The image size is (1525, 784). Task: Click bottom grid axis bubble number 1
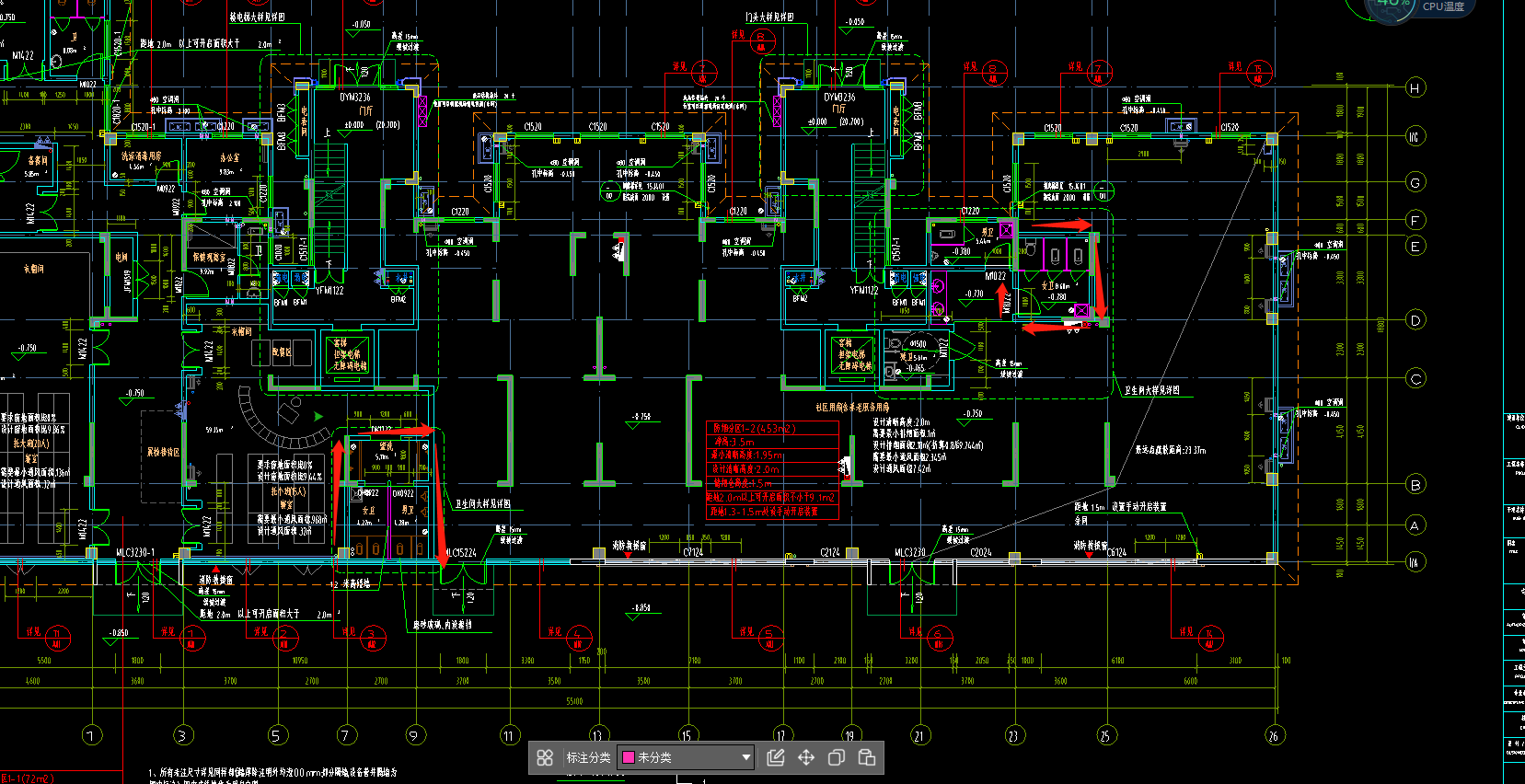coord(91,735)
